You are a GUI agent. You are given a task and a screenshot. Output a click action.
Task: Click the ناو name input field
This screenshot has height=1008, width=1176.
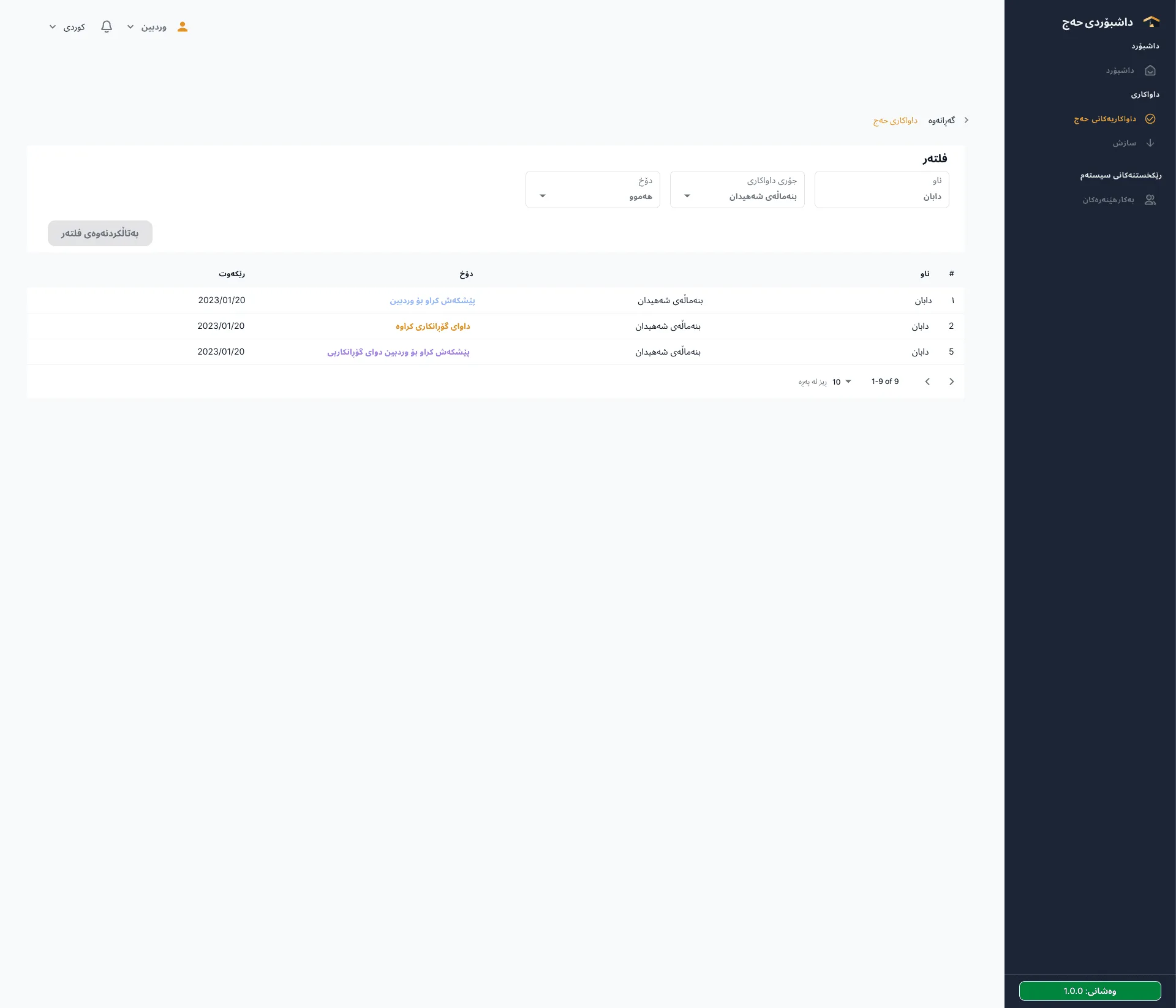[882, 189]
